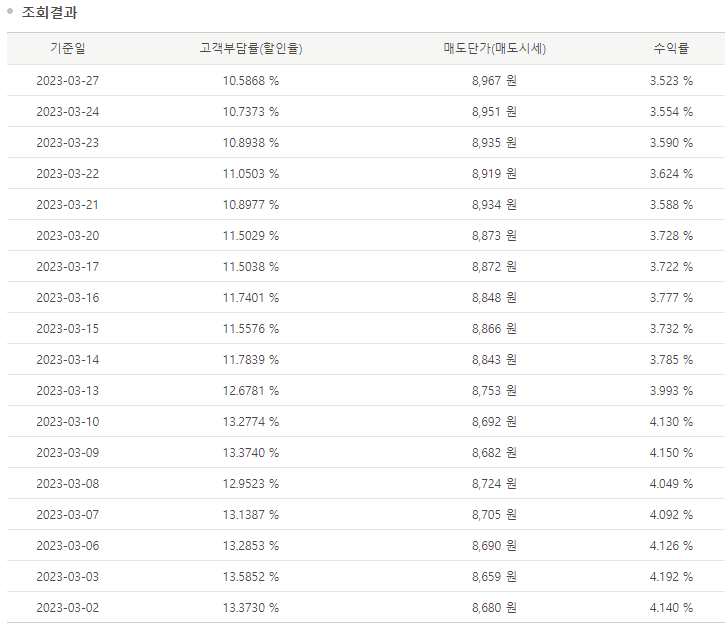Click discount rate 11.0503 %
The image size is (725, 627).
pos(251,173)
